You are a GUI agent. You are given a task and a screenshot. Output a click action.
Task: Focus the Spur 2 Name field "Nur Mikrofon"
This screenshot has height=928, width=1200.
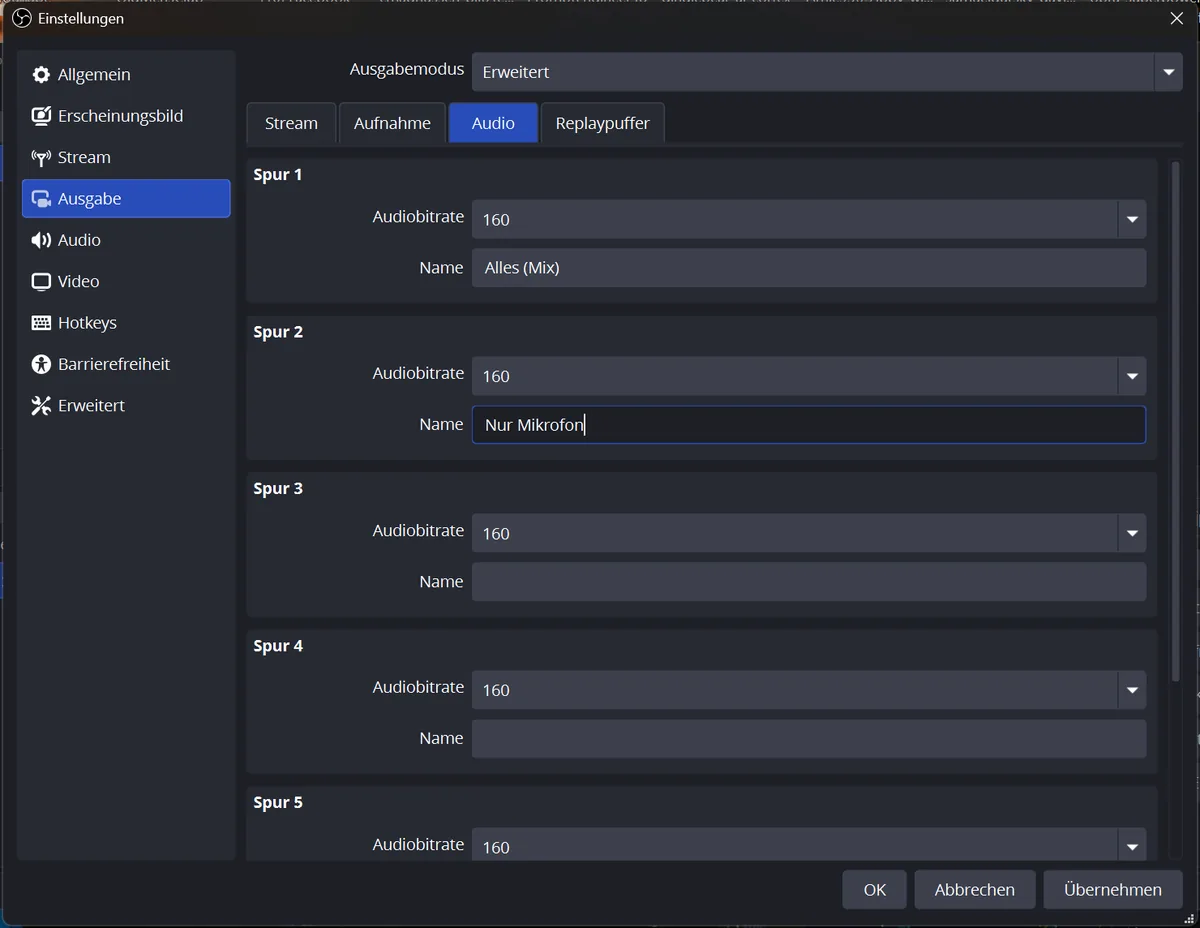(809, 425)
